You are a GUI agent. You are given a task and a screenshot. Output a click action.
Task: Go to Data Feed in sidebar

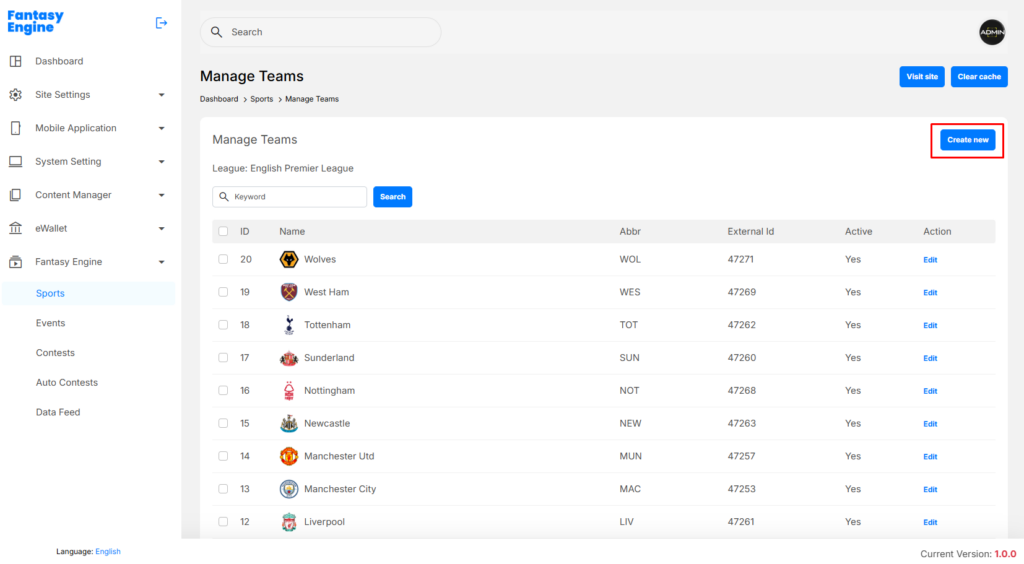[x=58, y=412]
